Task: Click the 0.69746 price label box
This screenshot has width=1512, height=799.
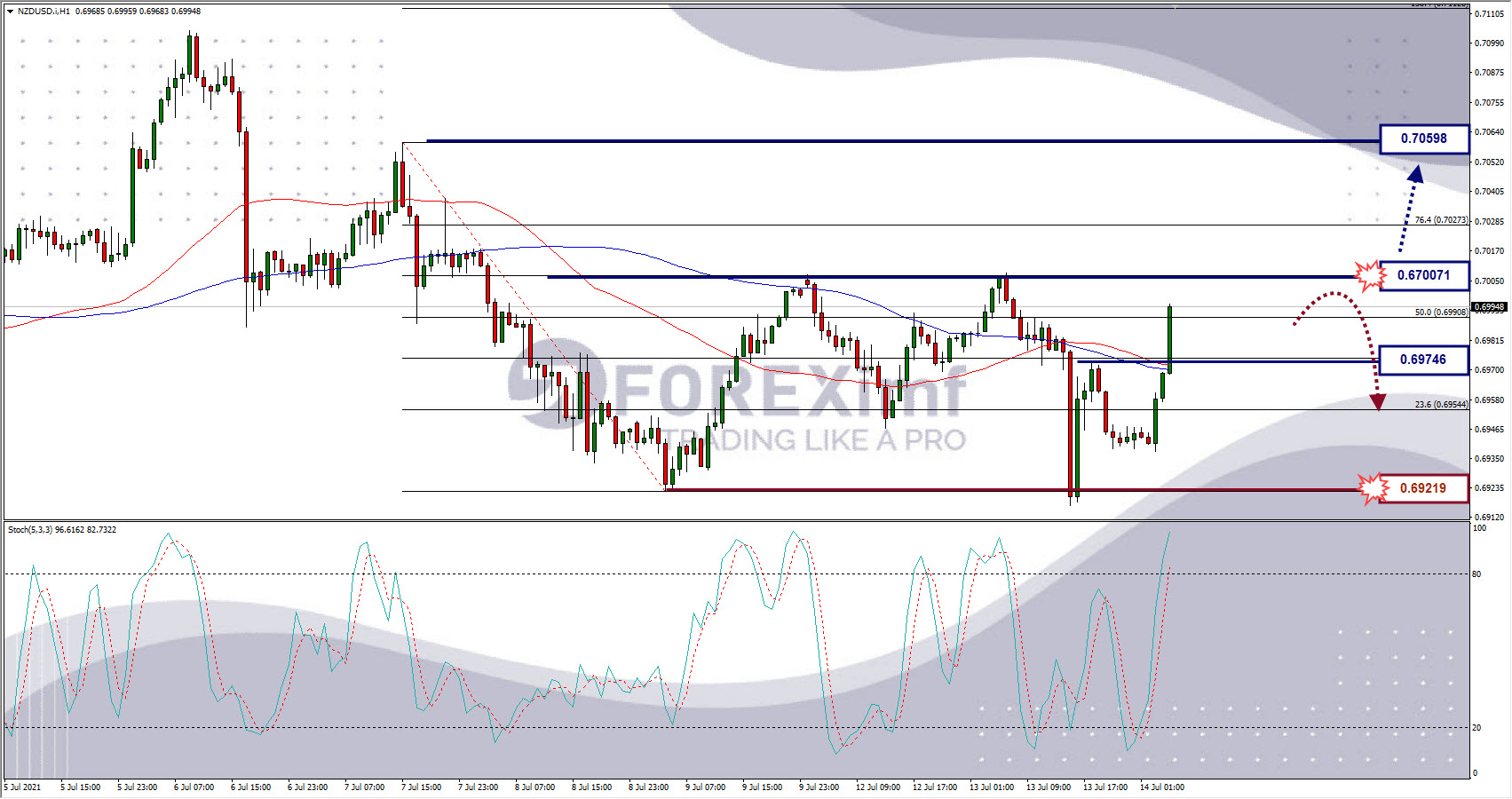Action: point(1424,360)
